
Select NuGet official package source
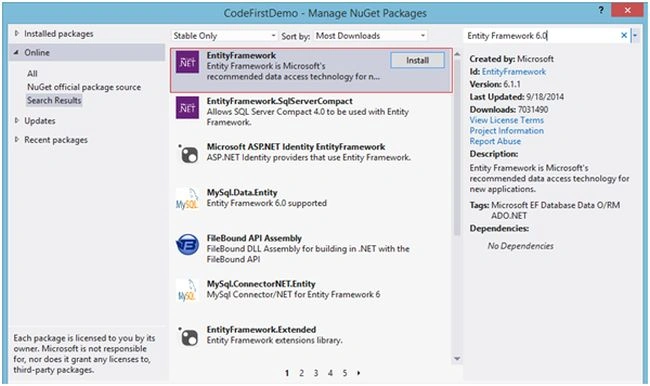tap(84, 87)
